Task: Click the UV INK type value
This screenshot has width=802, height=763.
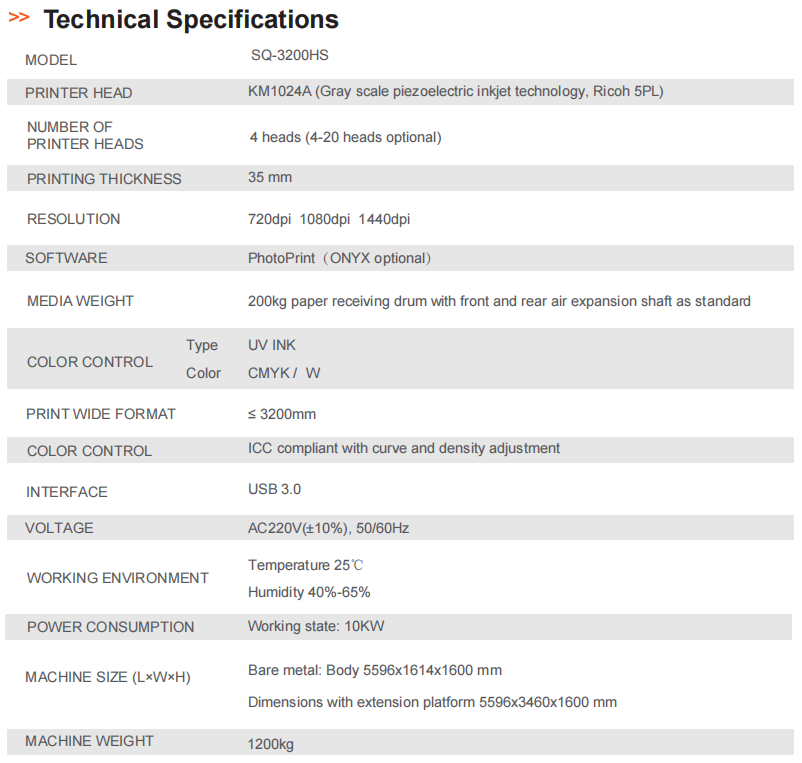Action: pos(272,345)
